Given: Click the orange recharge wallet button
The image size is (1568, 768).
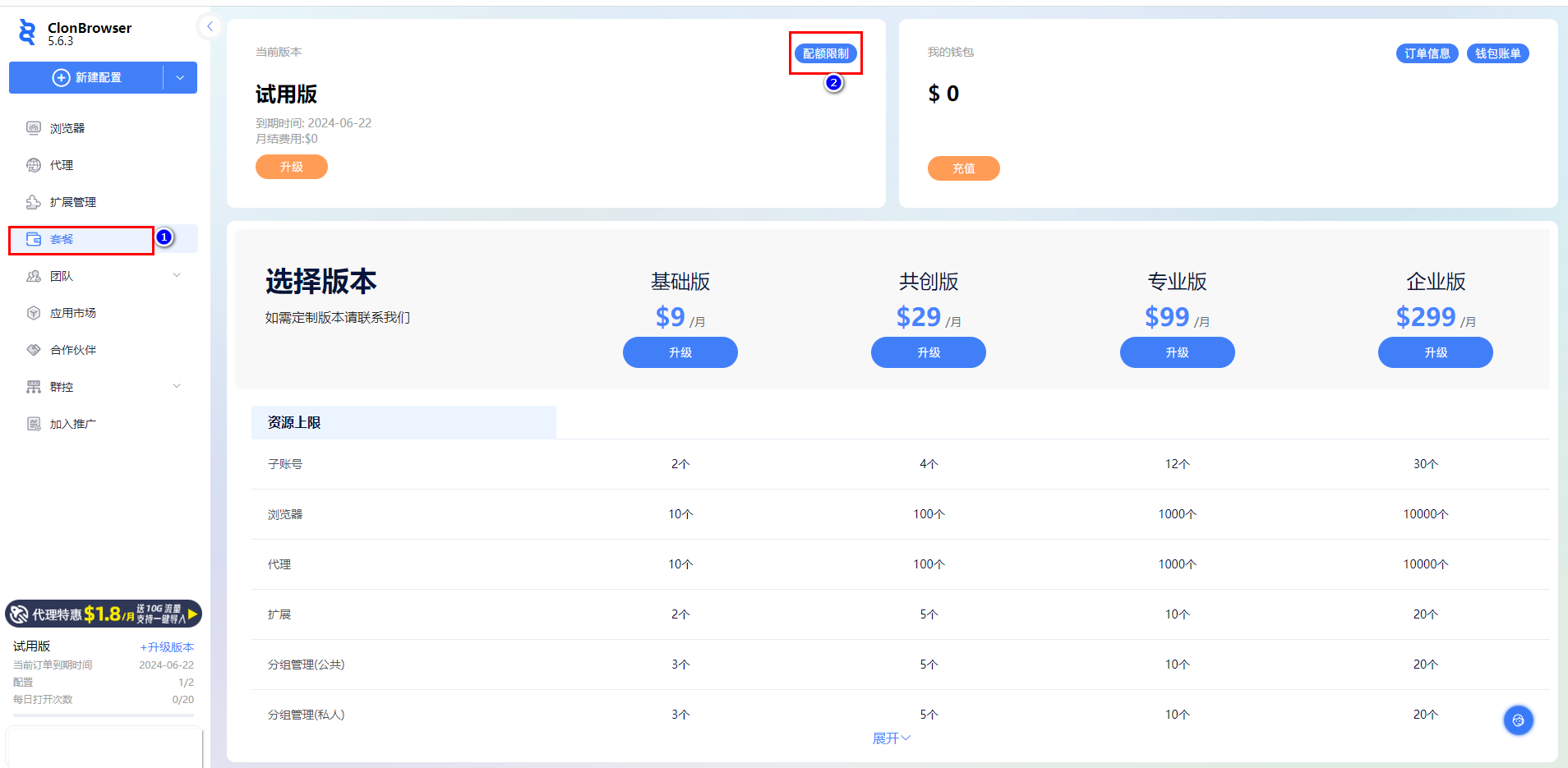Looking at the screenshot, I should pyautogui.click(x=963, y=168).
